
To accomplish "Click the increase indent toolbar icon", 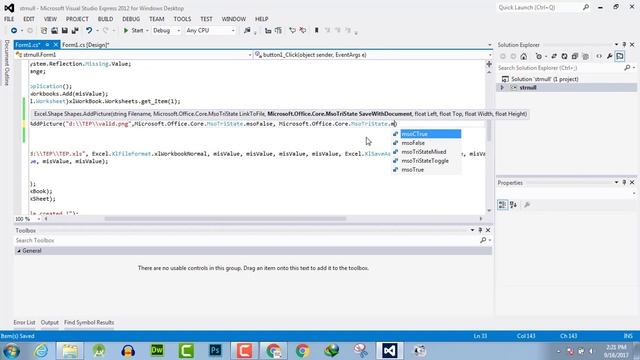I will pyautogui.click(x=278, y=31).
